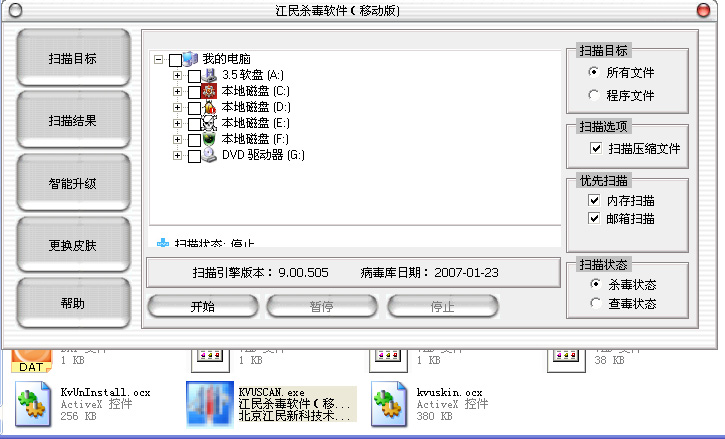The image size is (725, 439).
Task: Click the KvUnInstall.ocx file name
Action: tap(105, 392)
